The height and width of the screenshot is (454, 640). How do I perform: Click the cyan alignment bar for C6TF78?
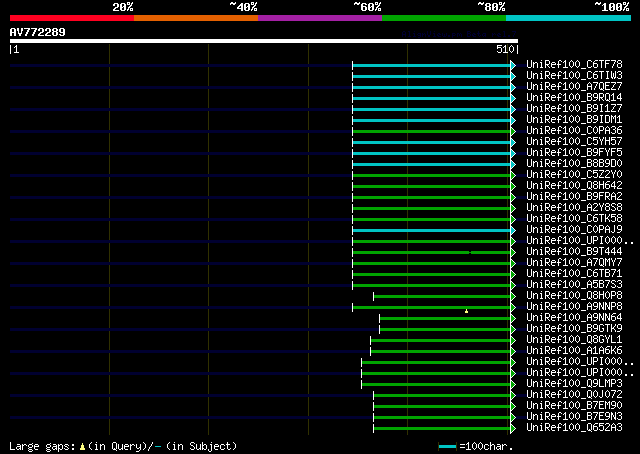point(431,65)
